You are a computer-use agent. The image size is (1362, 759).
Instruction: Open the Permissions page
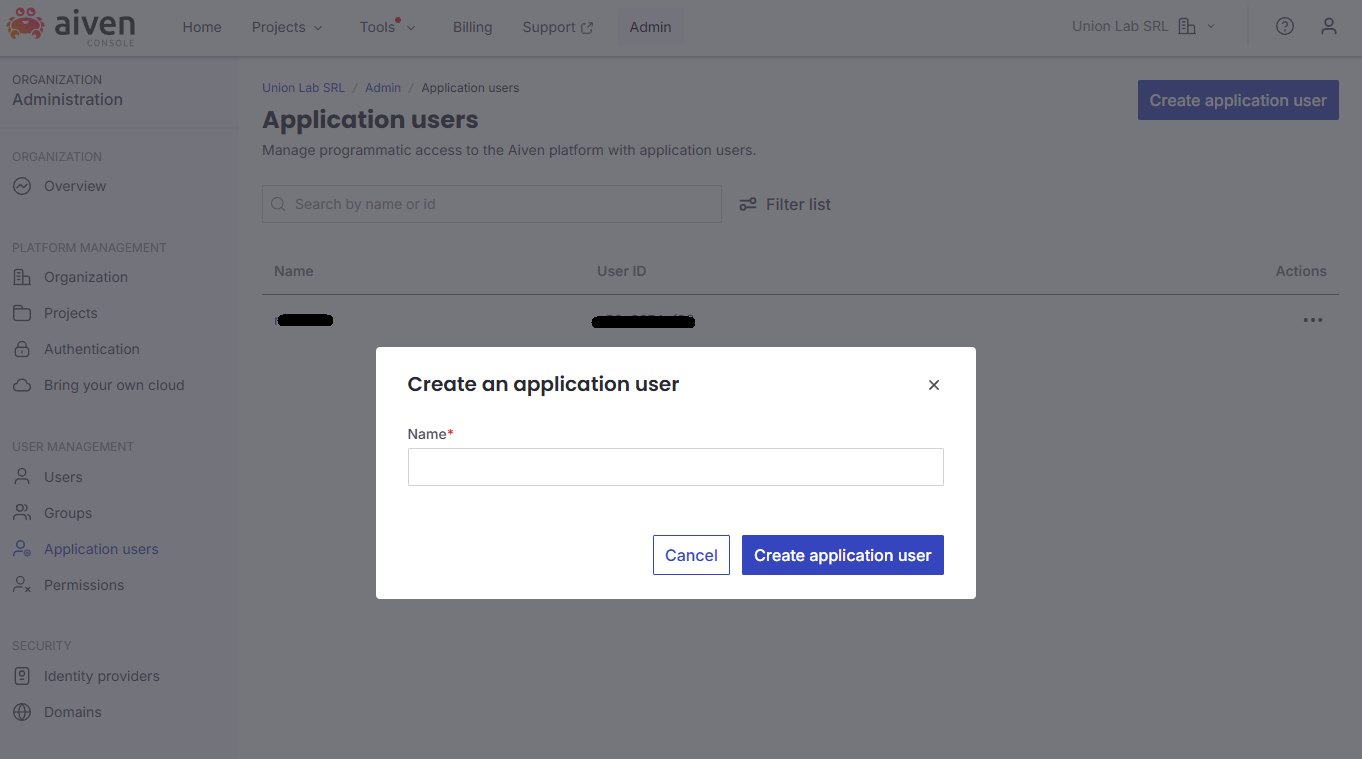click(84, 585)
